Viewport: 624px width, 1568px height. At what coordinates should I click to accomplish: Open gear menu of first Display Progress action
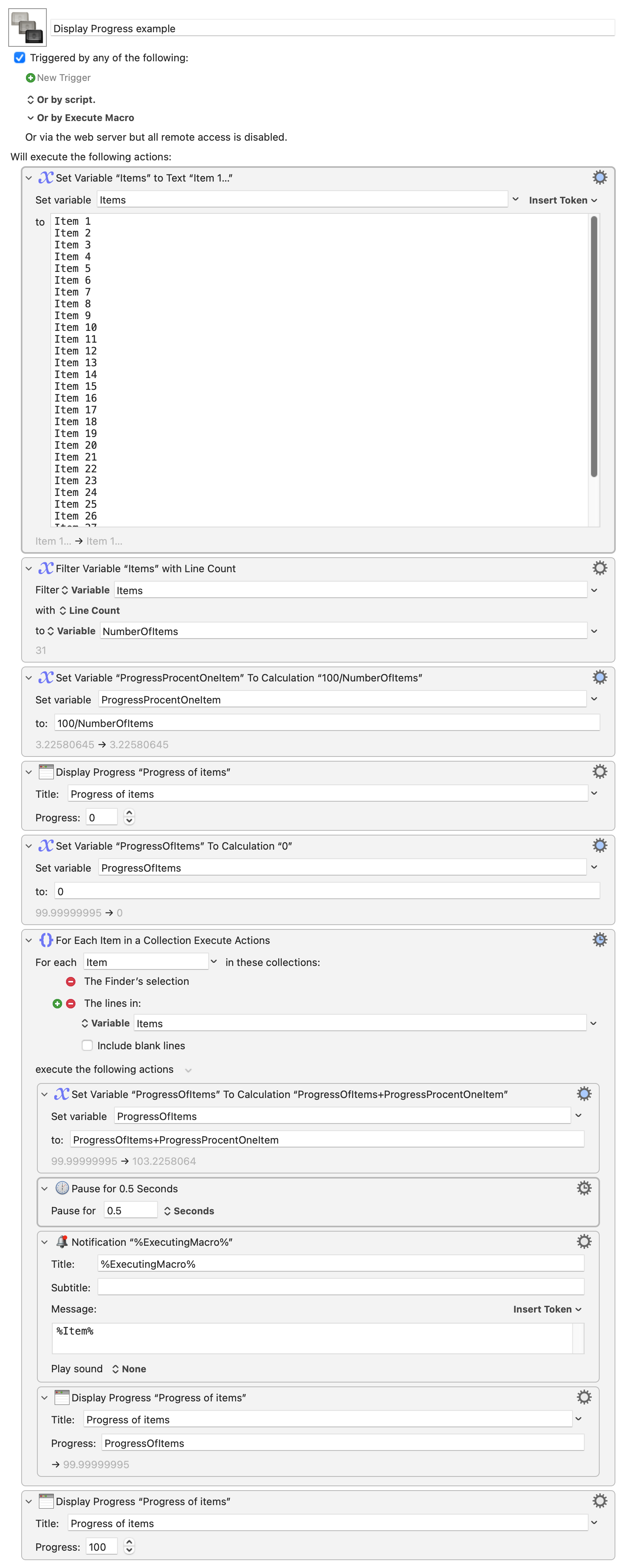pyautogui.click(x=600, y=771)
